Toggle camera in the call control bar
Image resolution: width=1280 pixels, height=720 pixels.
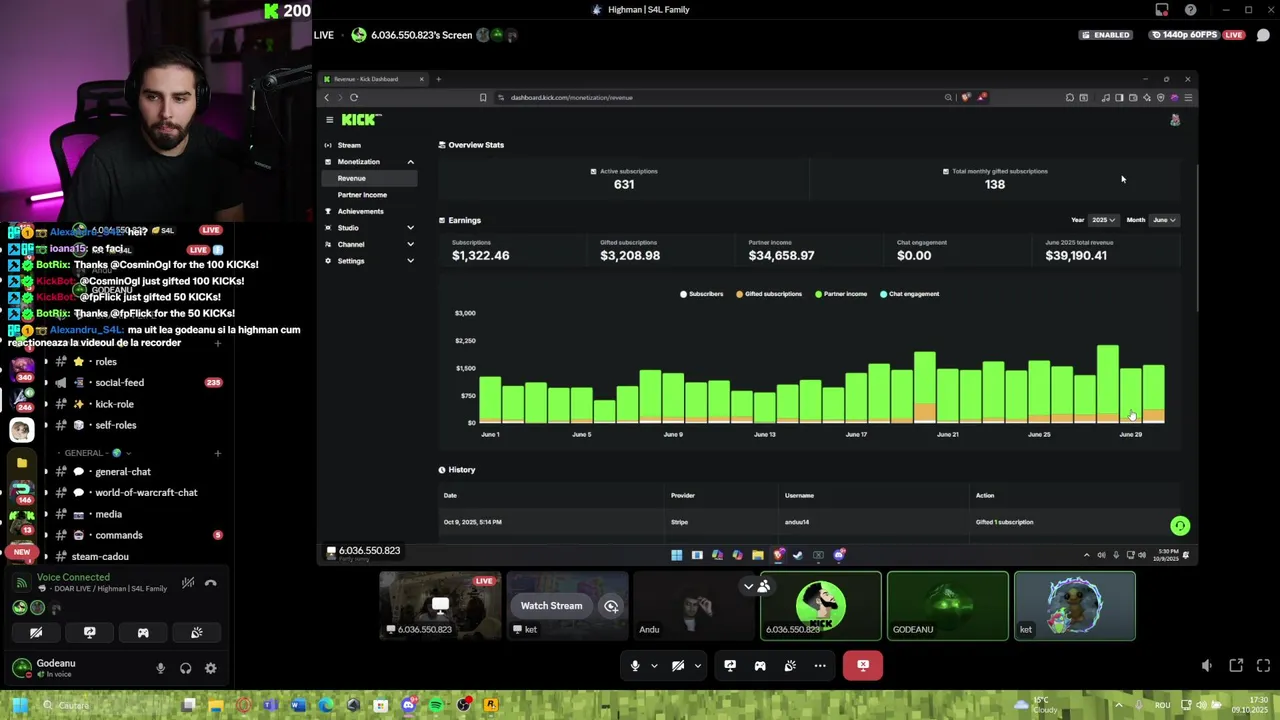[x=678, y=665]
